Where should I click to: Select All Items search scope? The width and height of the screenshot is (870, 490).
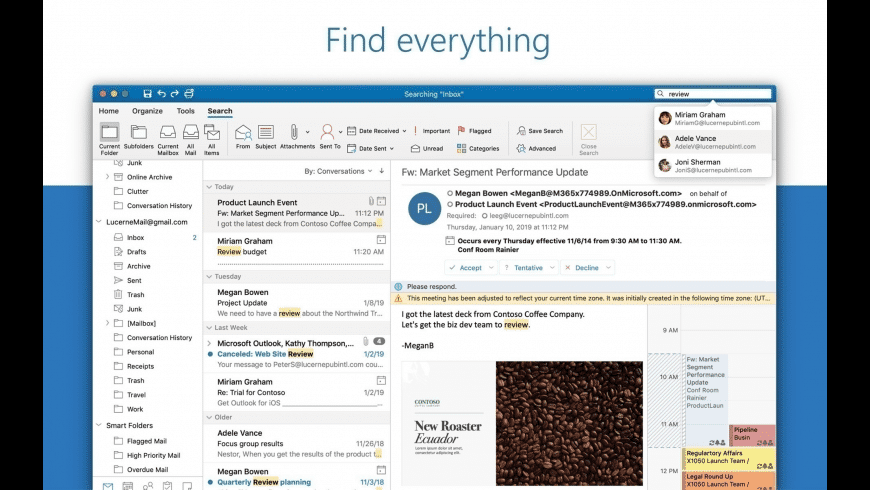[211, 139]
